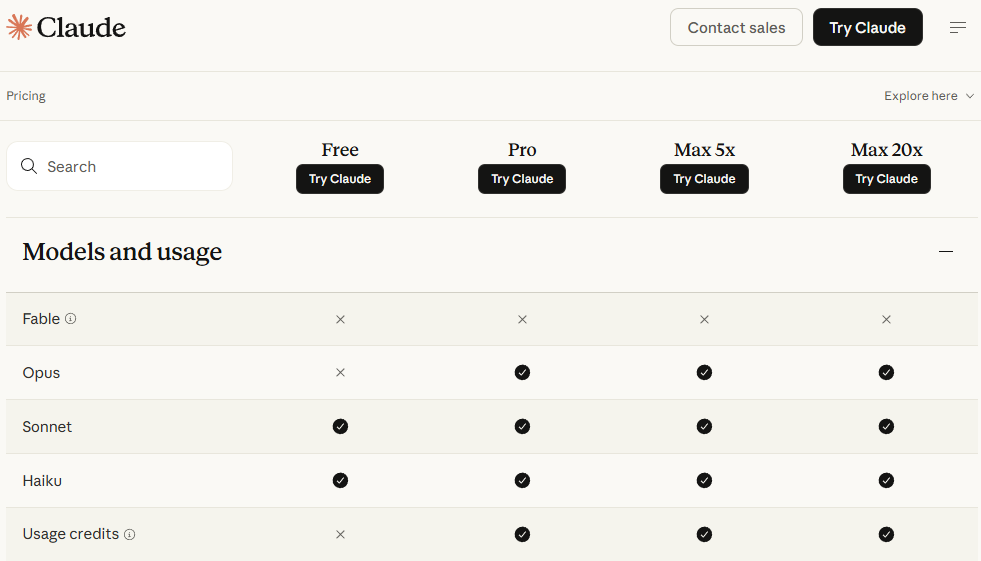Image resolution: width=981 pixels, height=561 pixels.
Task: Click Try Claude under Max 20x plan
Action: click(887, 179)
